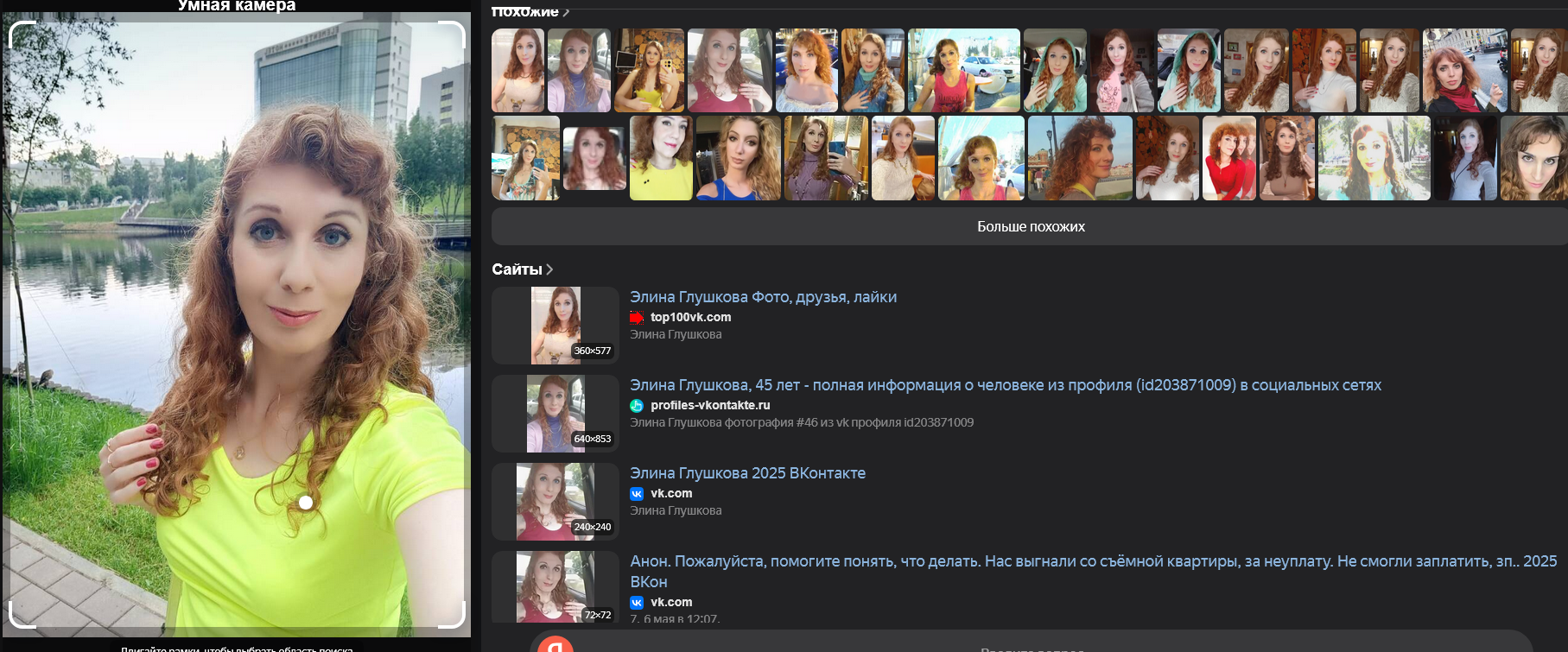
Task: Open yellow-tinted face thumbnail with trees behind
Action: click(1374, 158)
